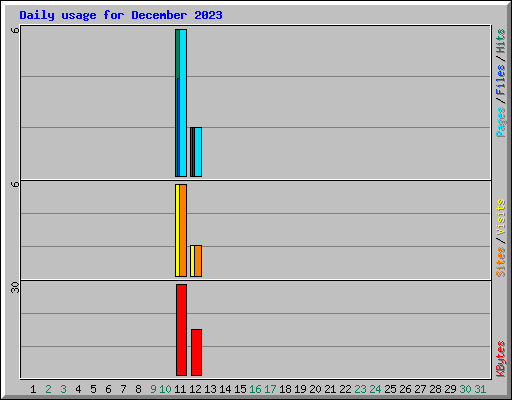The image size is (512, 400).
Task: Click day 14 on the x-axis
Action: point(225,389)
